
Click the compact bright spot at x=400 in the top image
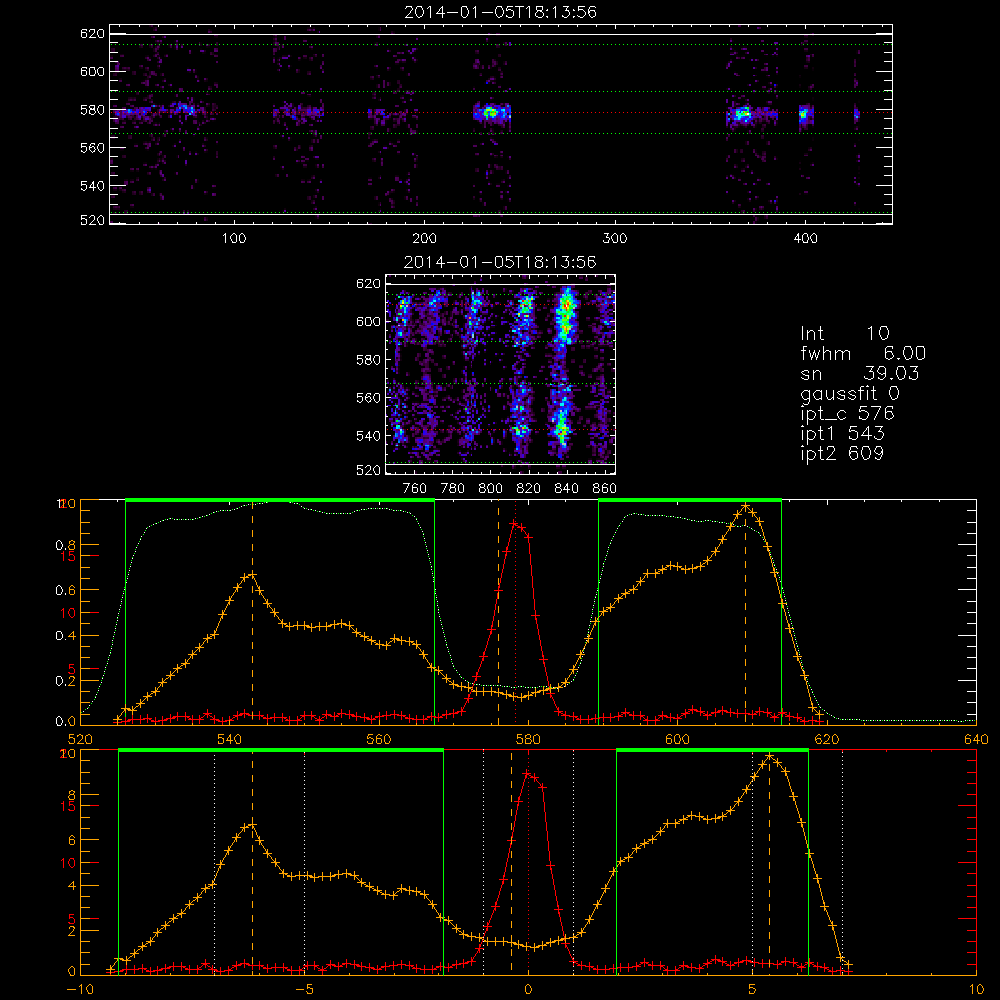point(804,115)
